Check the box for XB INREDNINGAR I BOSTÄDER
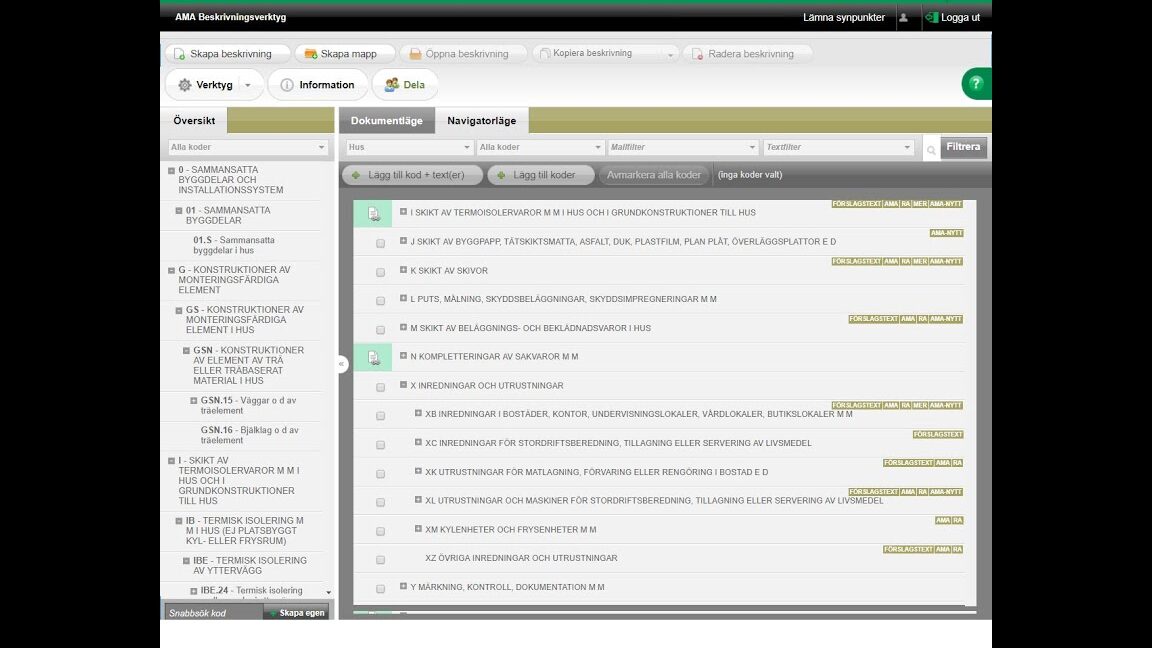This screenshot has width=1152, height=648. [x=381, y=416]
